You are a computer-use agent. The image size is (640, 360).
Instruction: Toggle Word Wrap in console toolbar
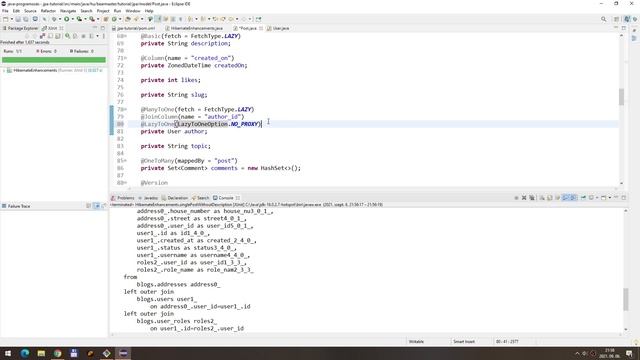point(558,198)
